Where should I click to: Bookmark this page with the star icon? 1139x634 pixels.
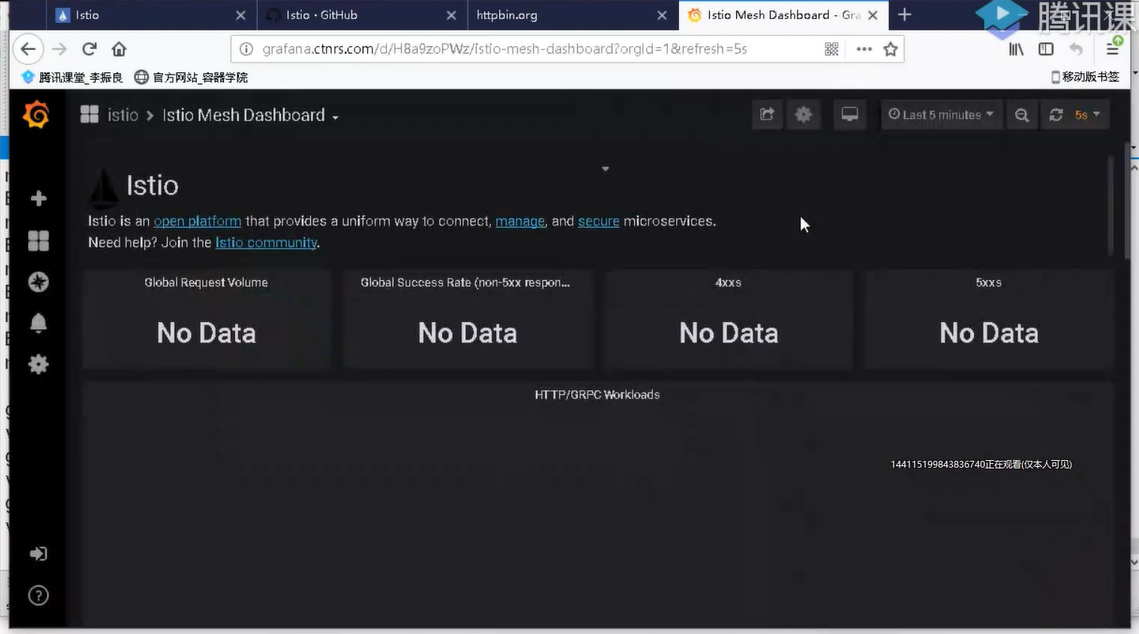click(891, 49)
